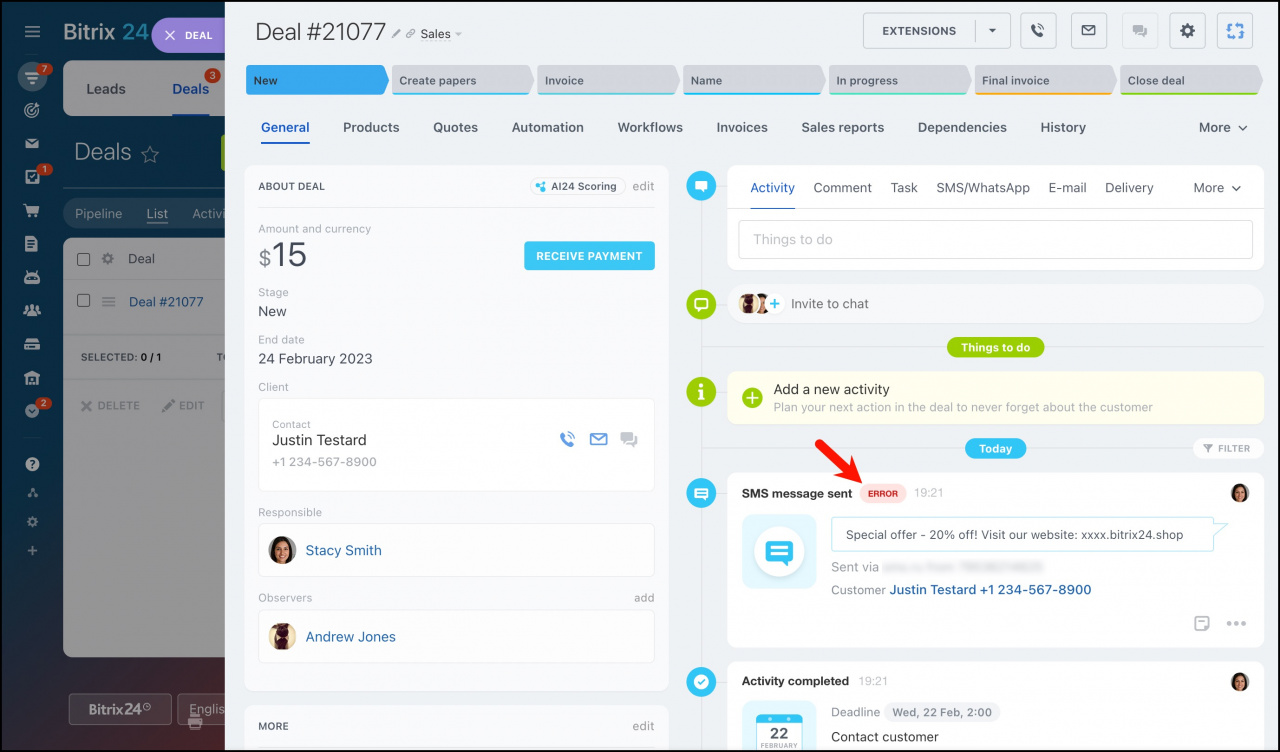Viewport: 1280px width, 752px height.
Task: Set deal stage to In progress
Action: (x=899, y=81)
